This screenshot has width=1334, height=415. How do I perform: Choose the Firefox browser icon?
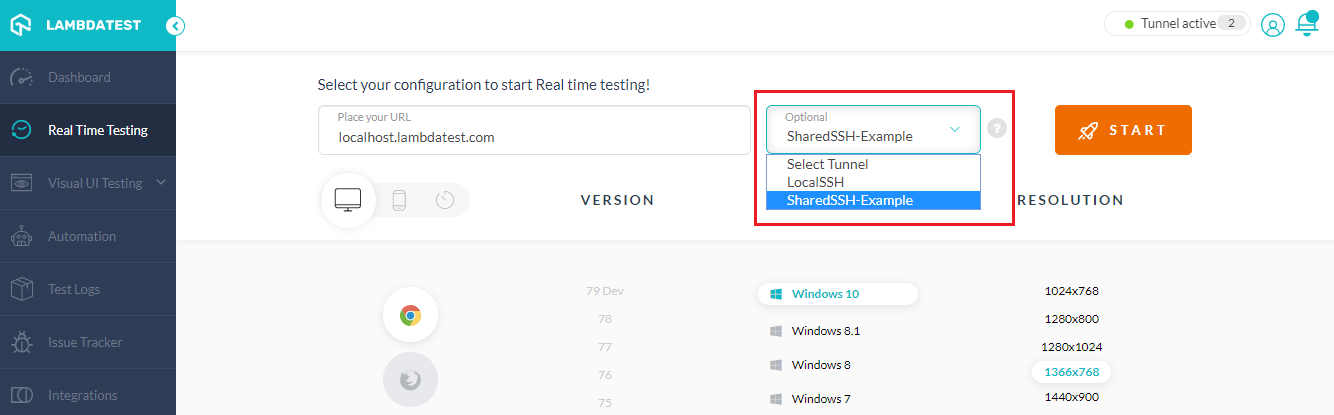click(410, 380)
